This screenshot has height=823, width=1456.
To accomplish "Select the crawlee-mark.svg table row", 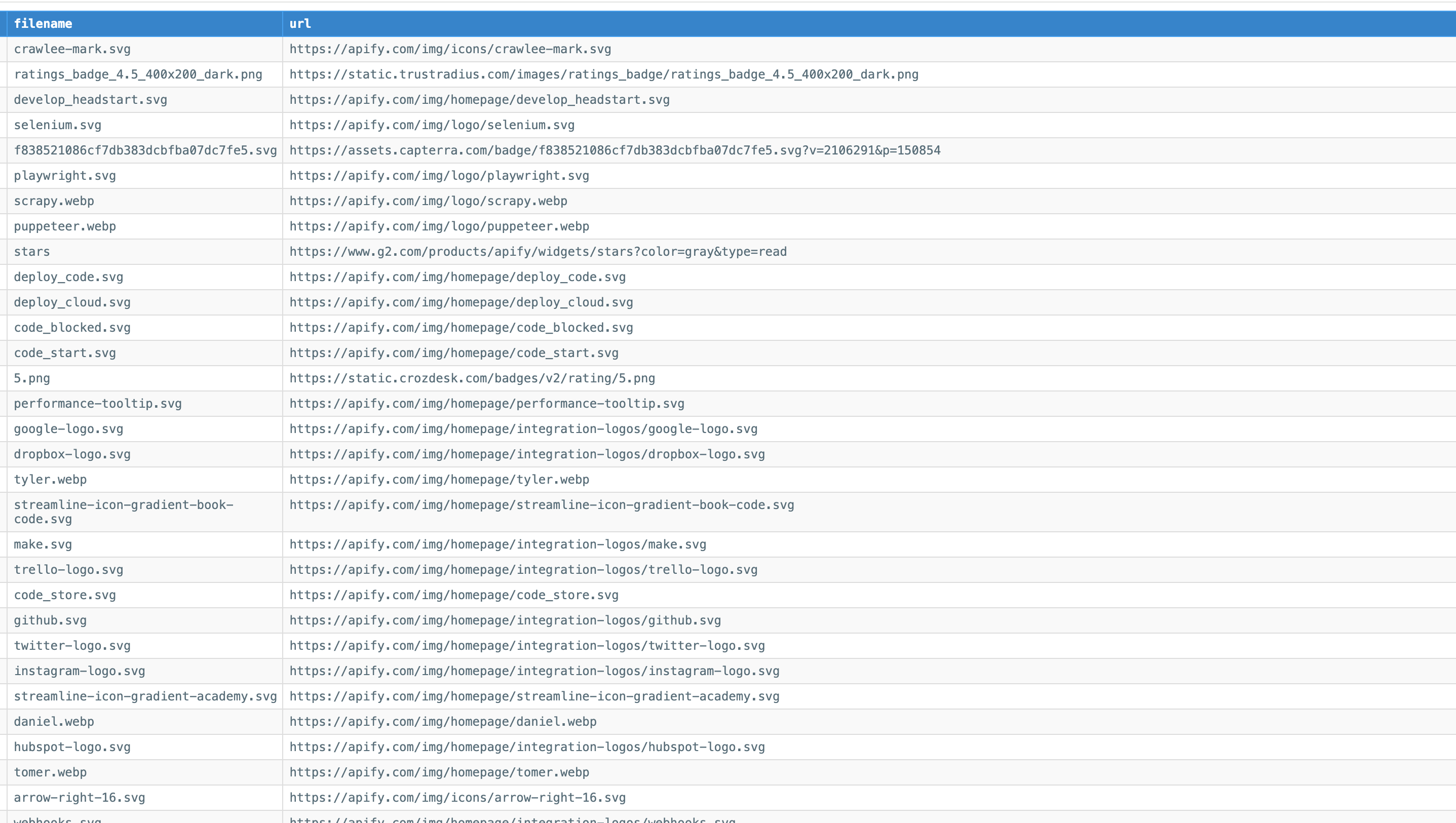I will pyautogui.click(x=72, y=49).
